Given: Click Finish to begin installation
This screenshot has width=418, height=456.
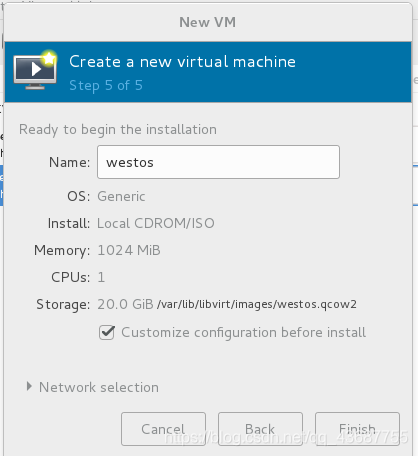Looking at the screenshot, I should point(357,429).
